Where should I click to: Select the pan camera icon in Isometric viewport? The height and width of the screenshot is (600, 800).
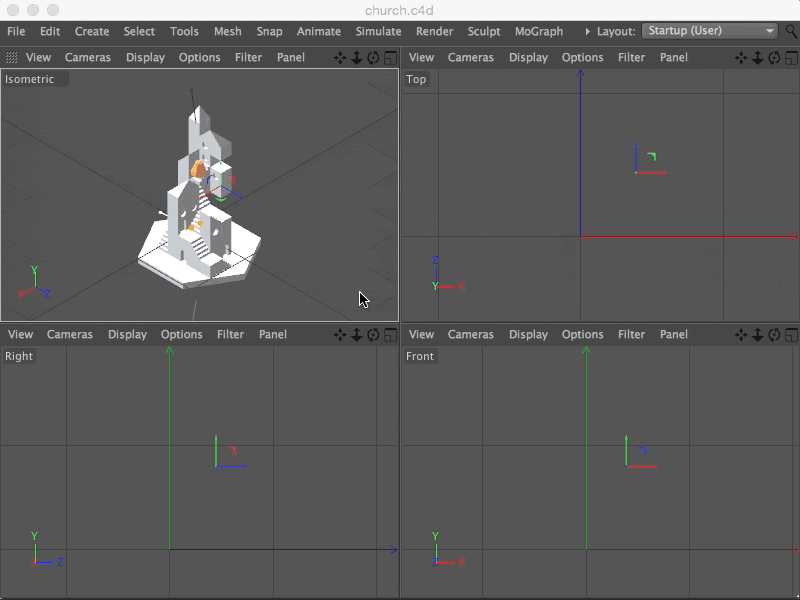click(x=340, y=57)
